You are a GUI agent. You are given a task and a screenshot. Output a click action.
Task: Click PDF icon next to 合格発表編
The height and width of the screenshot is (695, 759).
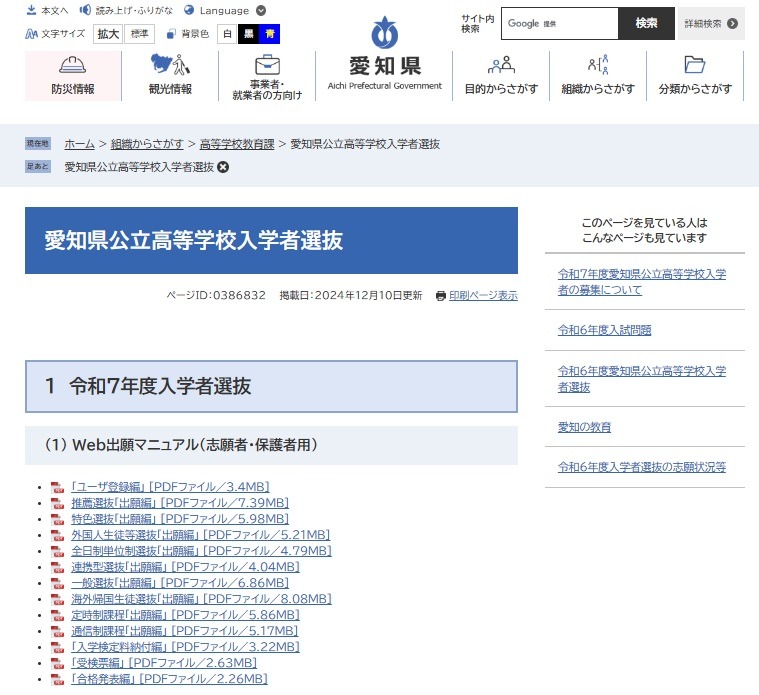58,679
